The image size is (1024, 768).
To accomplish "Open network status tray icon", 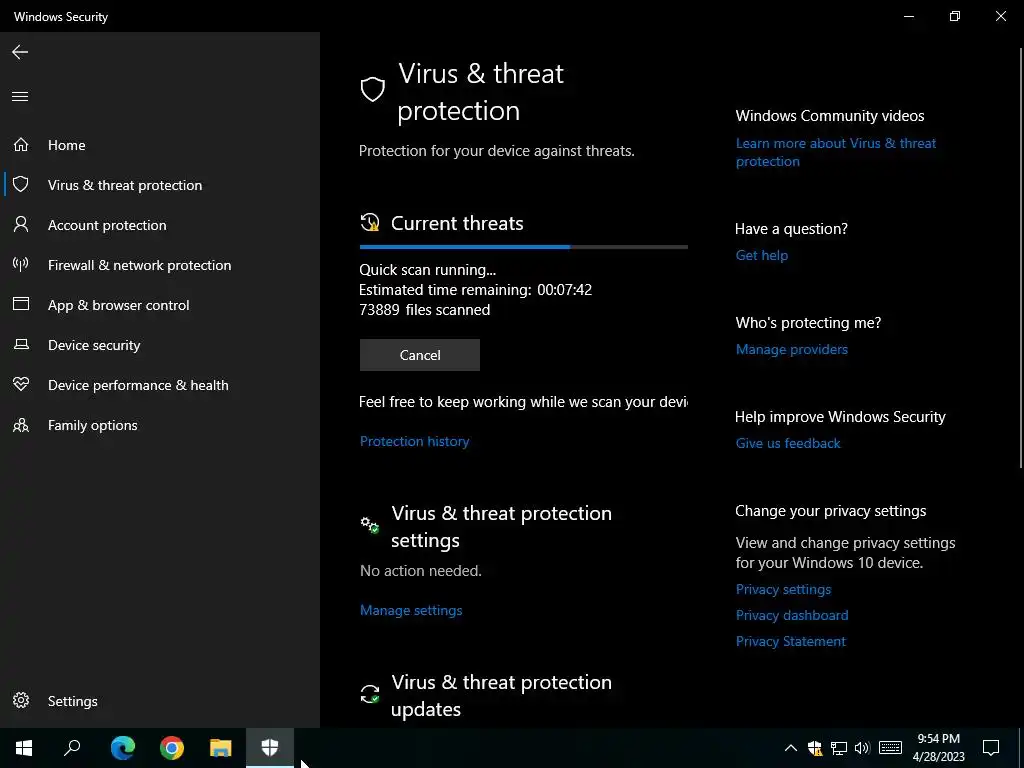I will click(839, 748).
